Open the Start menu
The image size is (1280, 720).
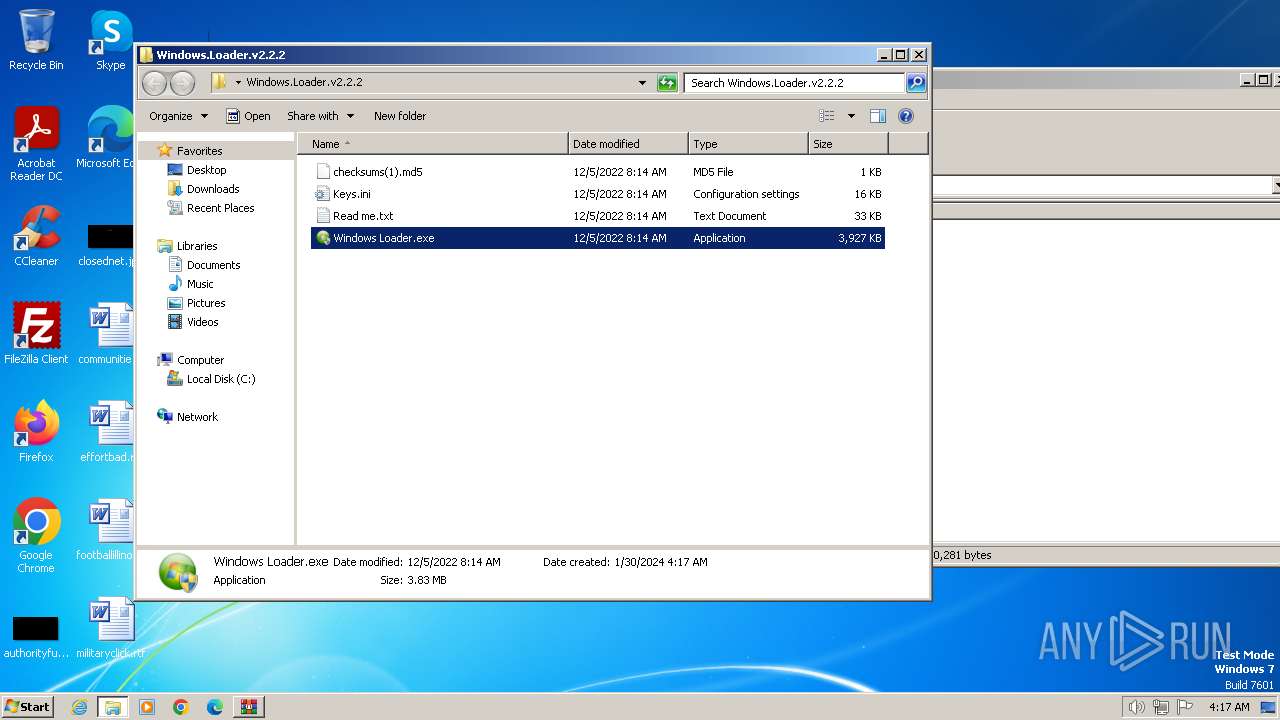pyautogui.click(x=27, y=707)
